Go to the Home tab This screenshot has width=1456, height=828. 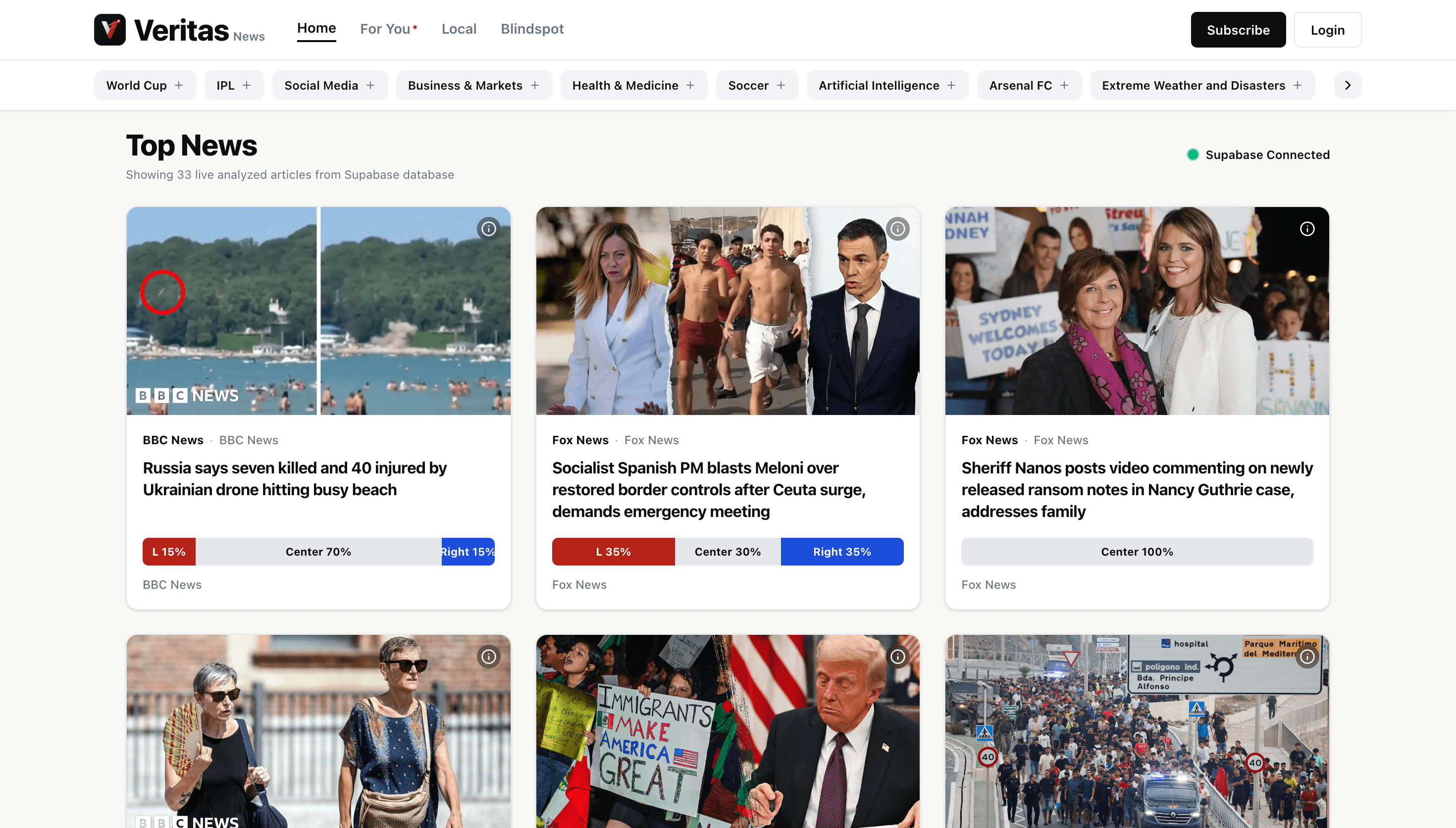pos(316,28)
